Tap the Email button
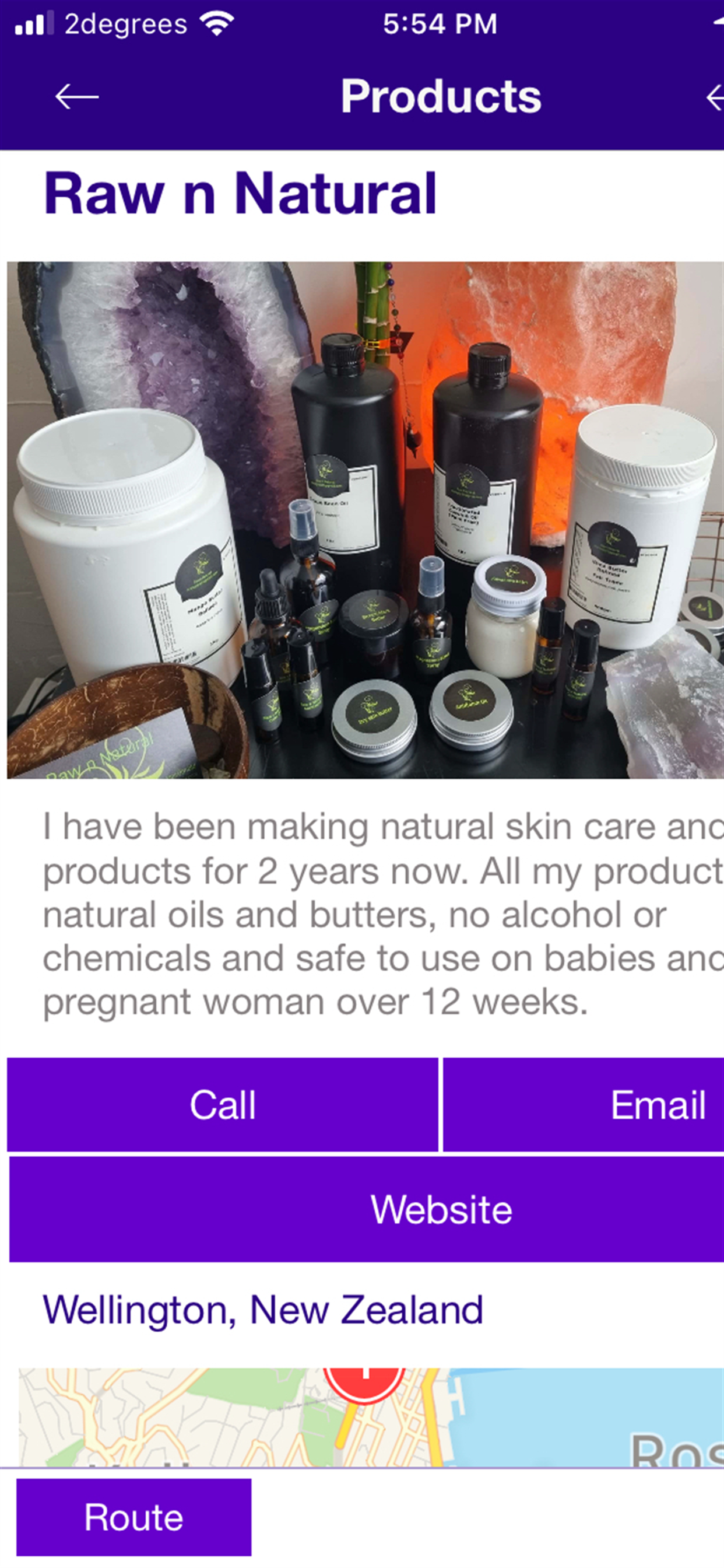Screen dimensions: 724x1568 pyautogui.click(x=584, y=1105)
